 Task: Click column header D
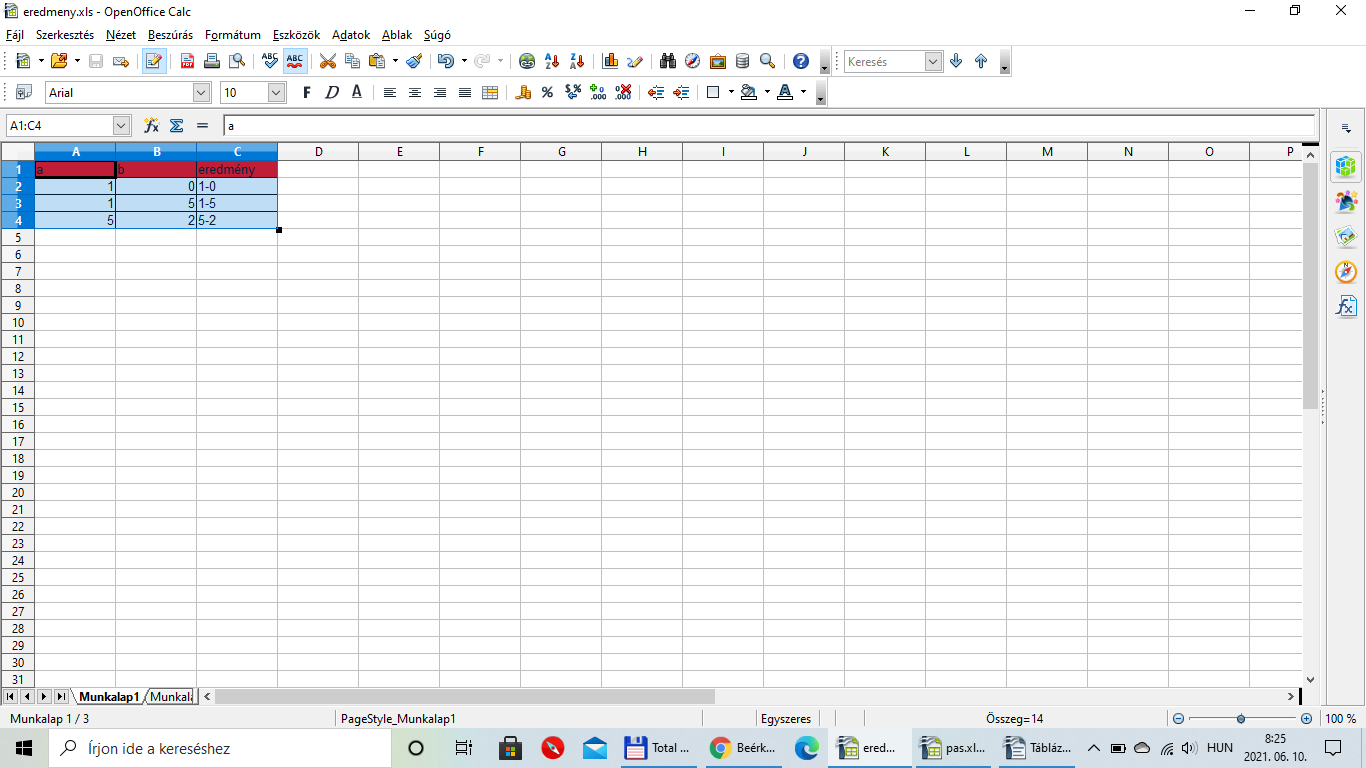[318, 152]
